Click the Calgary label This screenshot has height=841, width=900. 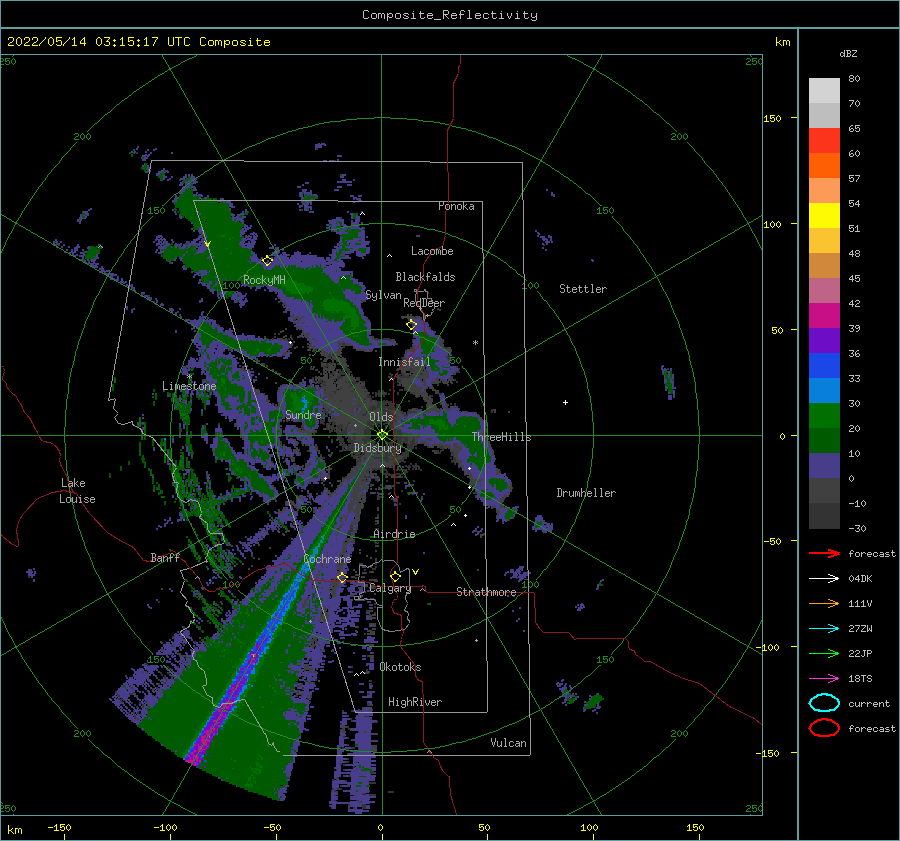pyautogui.click(x=390, y=588)
